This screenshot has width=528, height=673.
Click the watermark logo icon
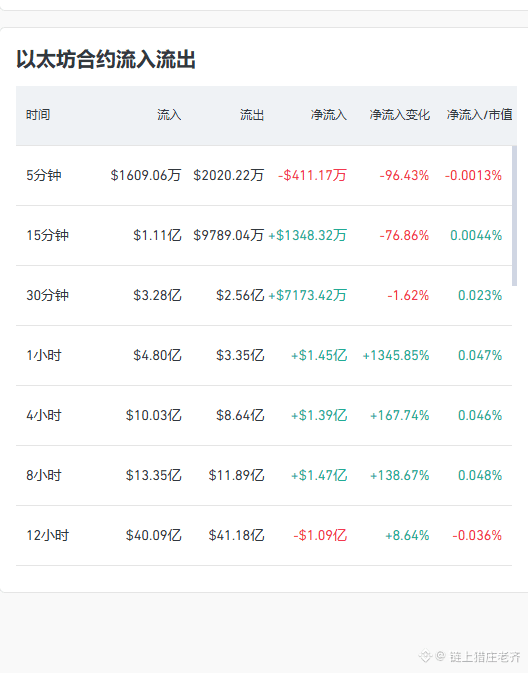point(425,656)
